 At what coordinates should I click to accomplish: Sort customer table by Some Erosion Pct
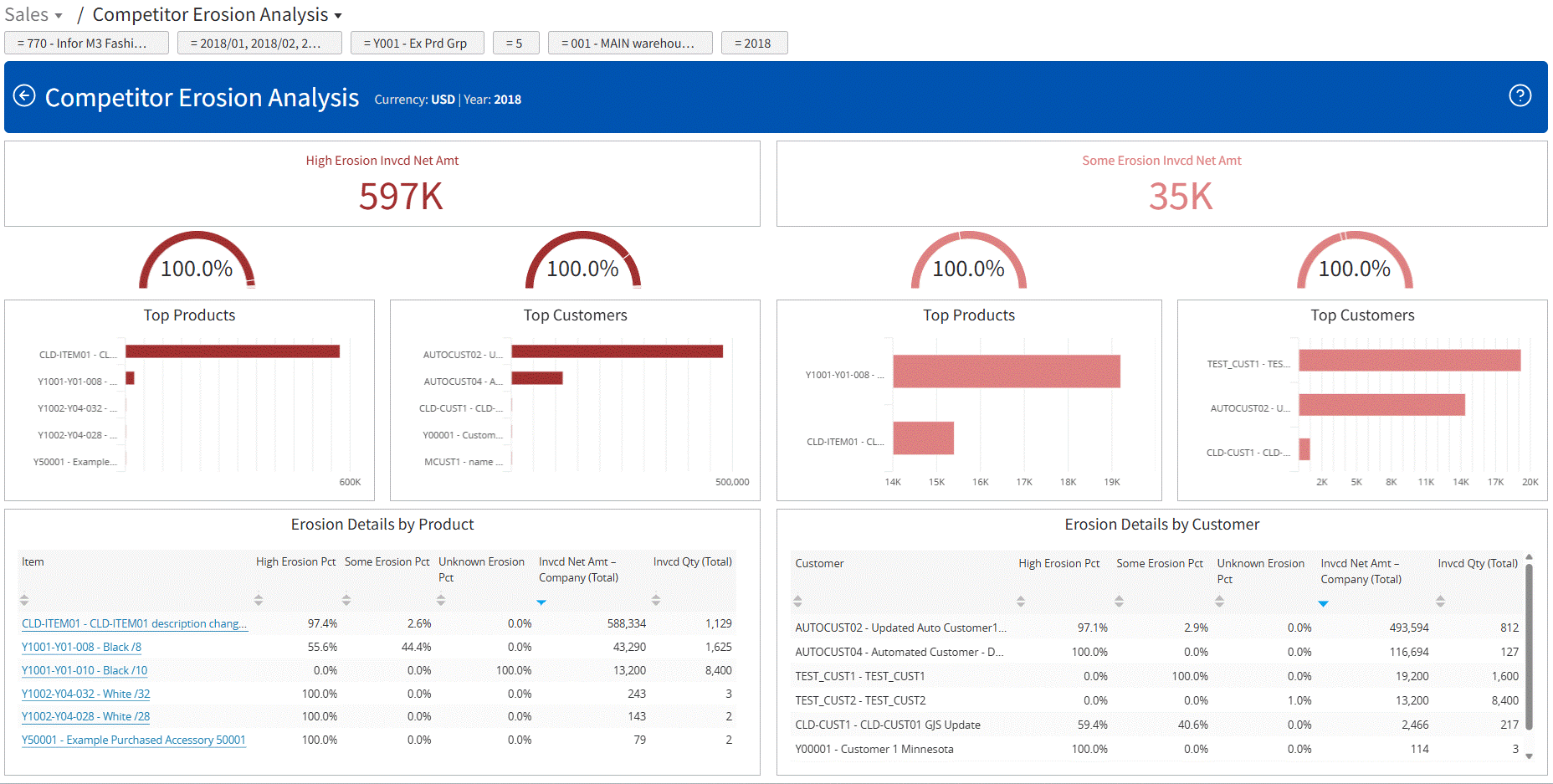(x=1119, y=602)
